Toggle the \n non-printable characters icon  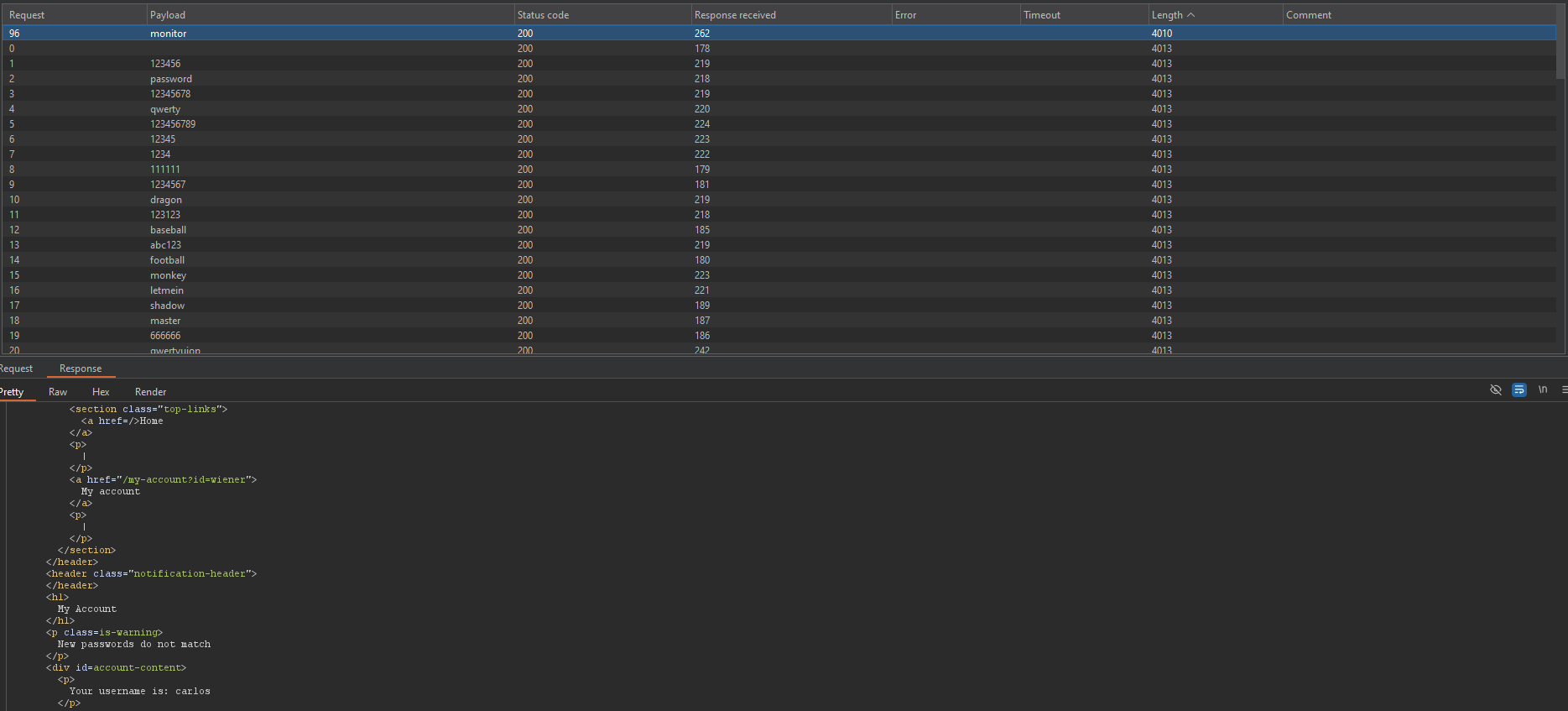pyautogui.click(x=1542, y=389)
